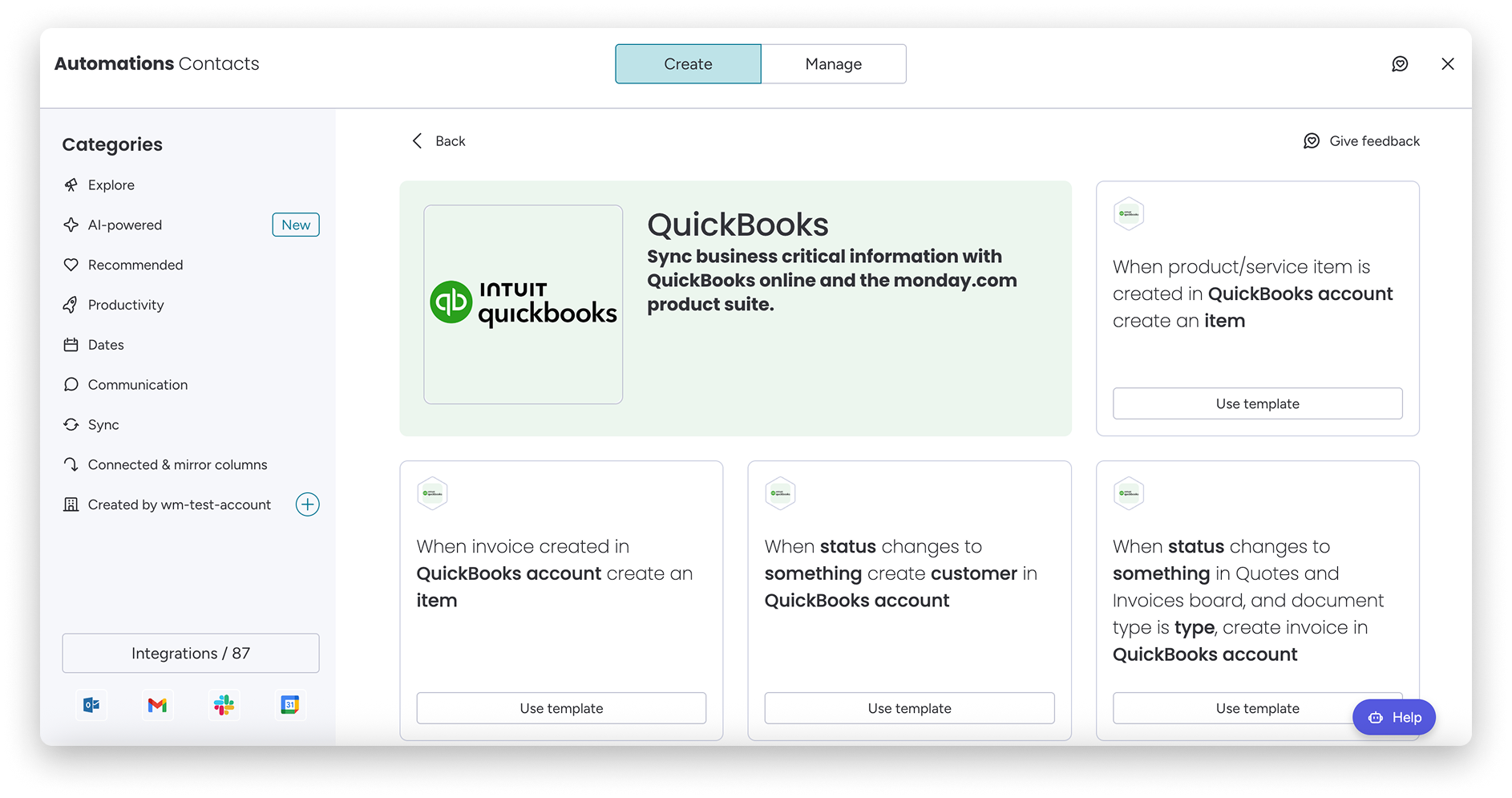Click the Intuit QuickBooks logo image

click(x=524, y=304)
